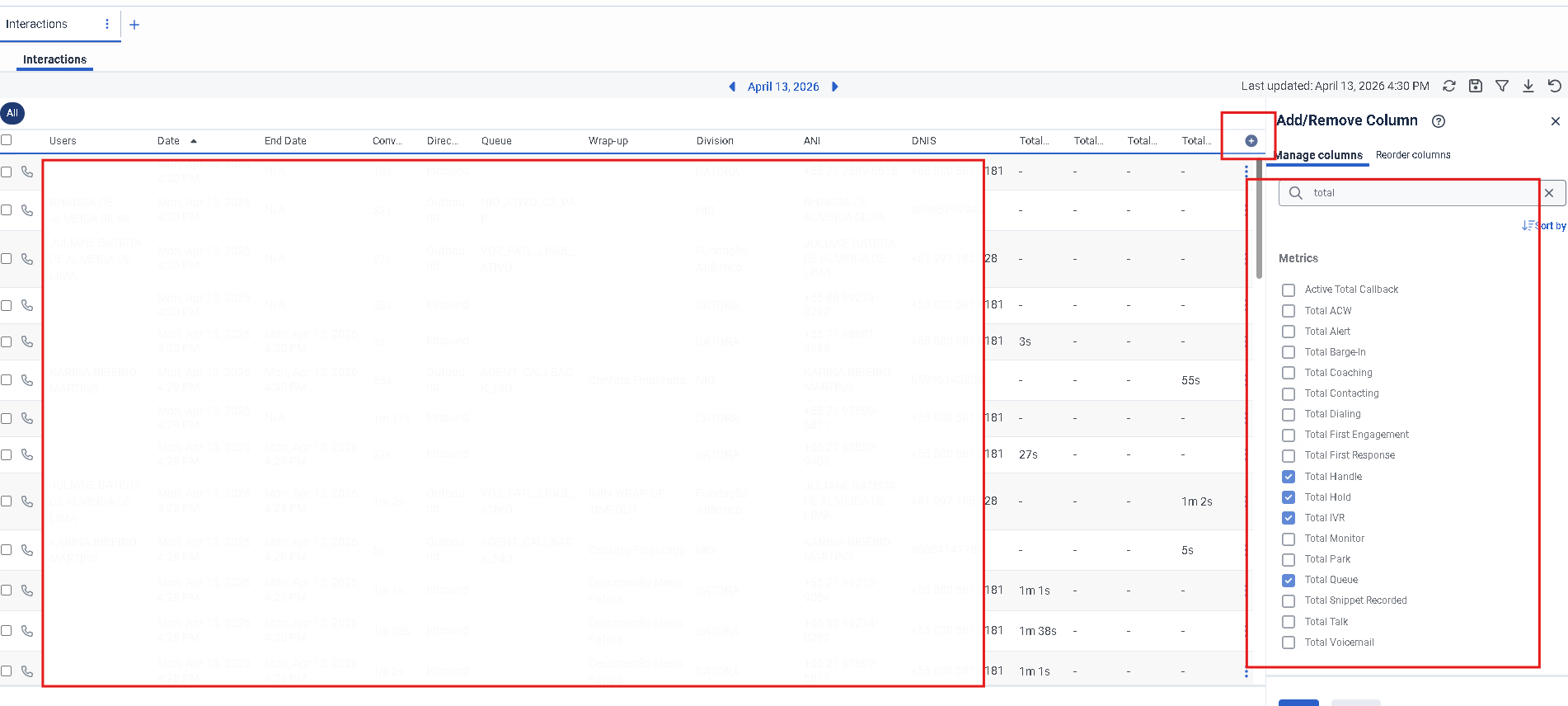Refresh the interactions view data
This screenshot has height=706, width=1568.
tap(1449, 86)
